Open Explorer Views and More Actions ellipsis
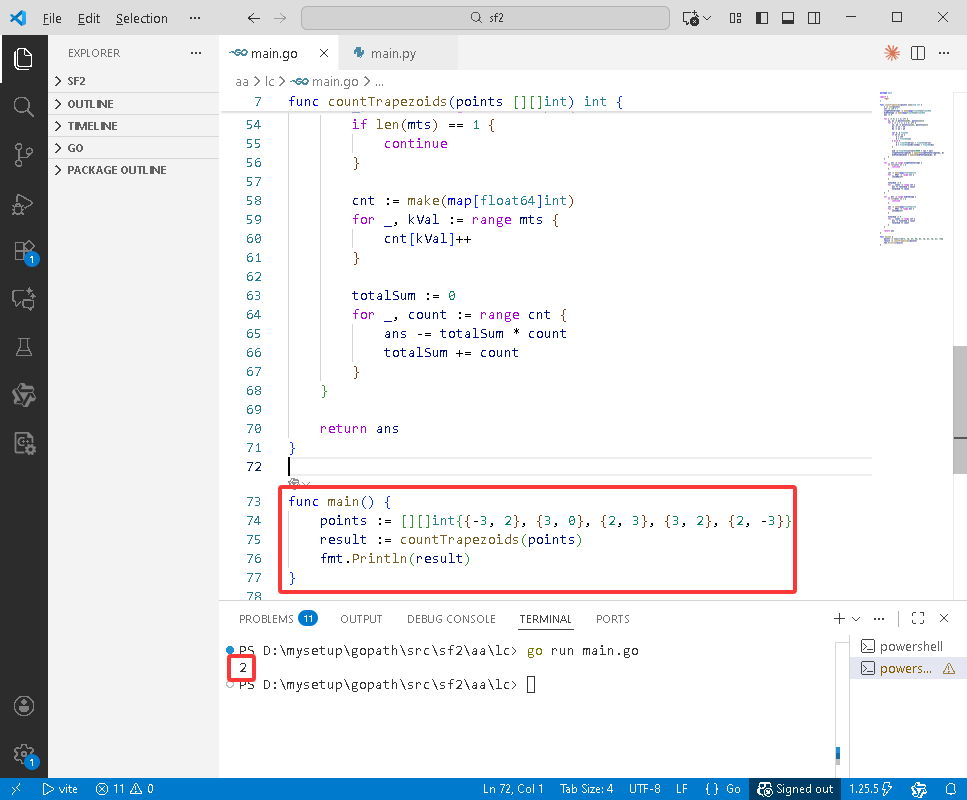 pos(196,53)
